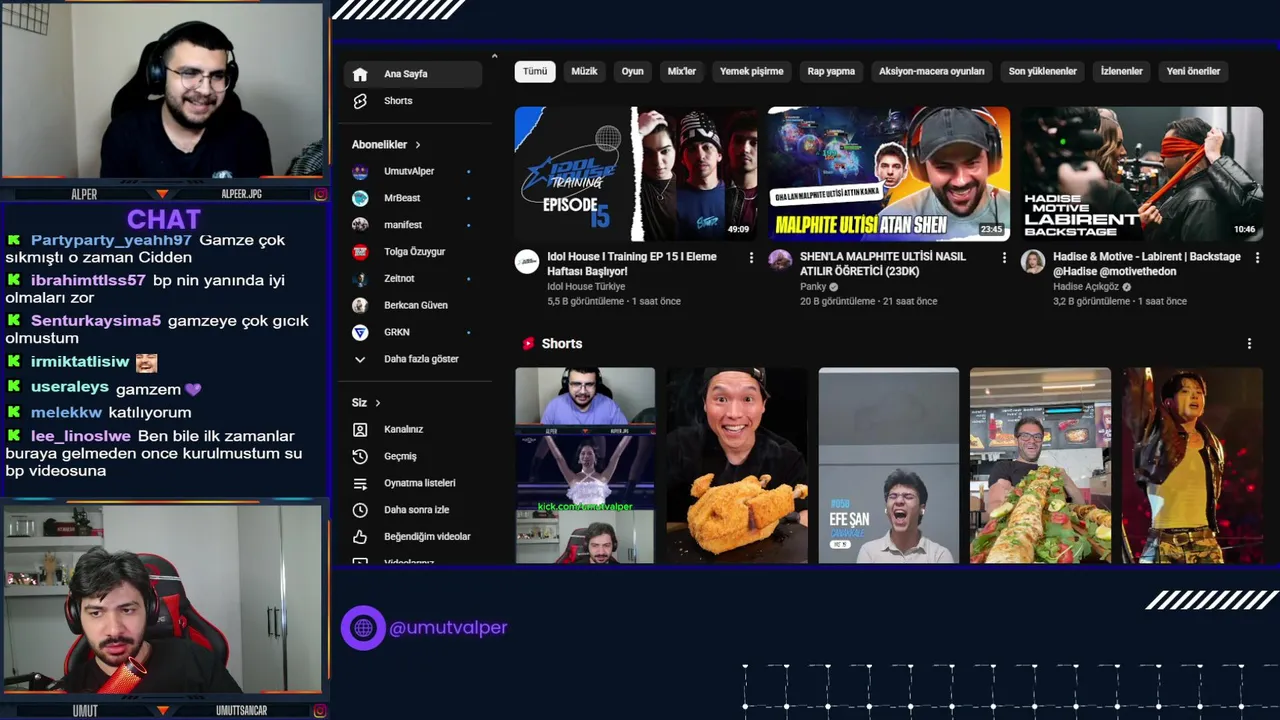Select the Yeni öneriler filter chip
The image size is (1280, 720).
click(x=1194, y=71)
